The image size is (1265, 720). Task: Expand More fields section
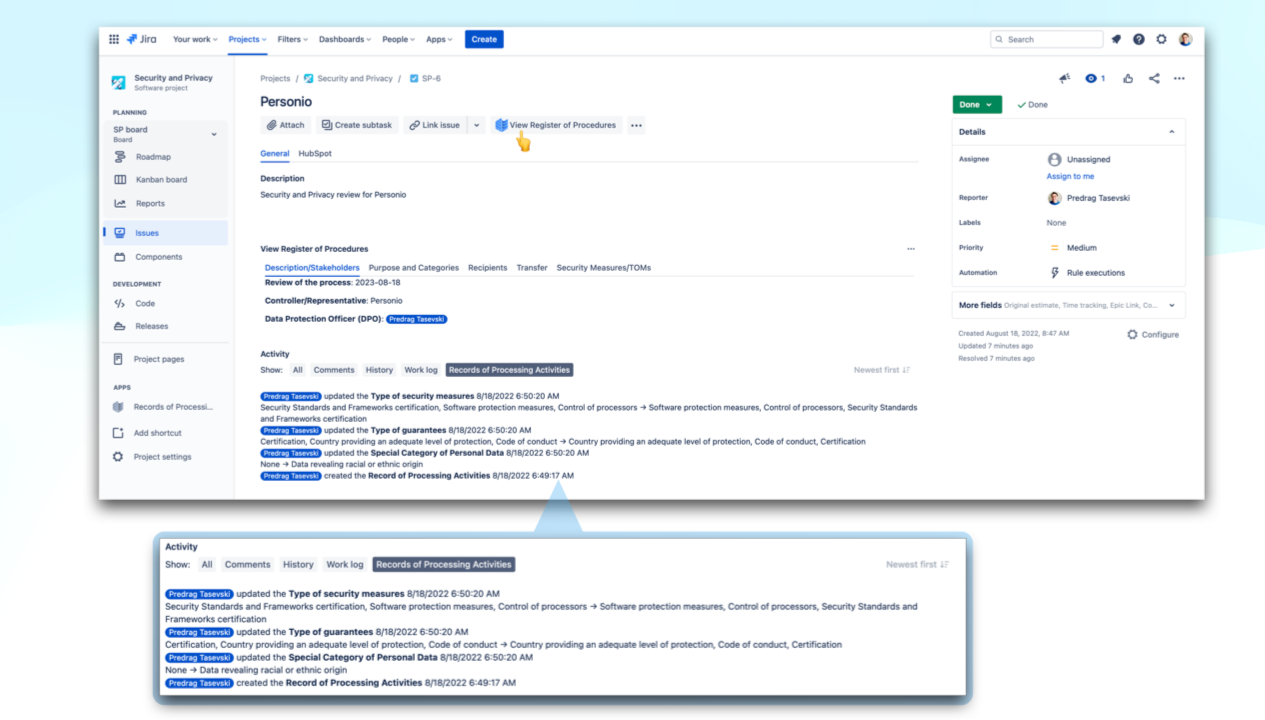coord(1069,305)
